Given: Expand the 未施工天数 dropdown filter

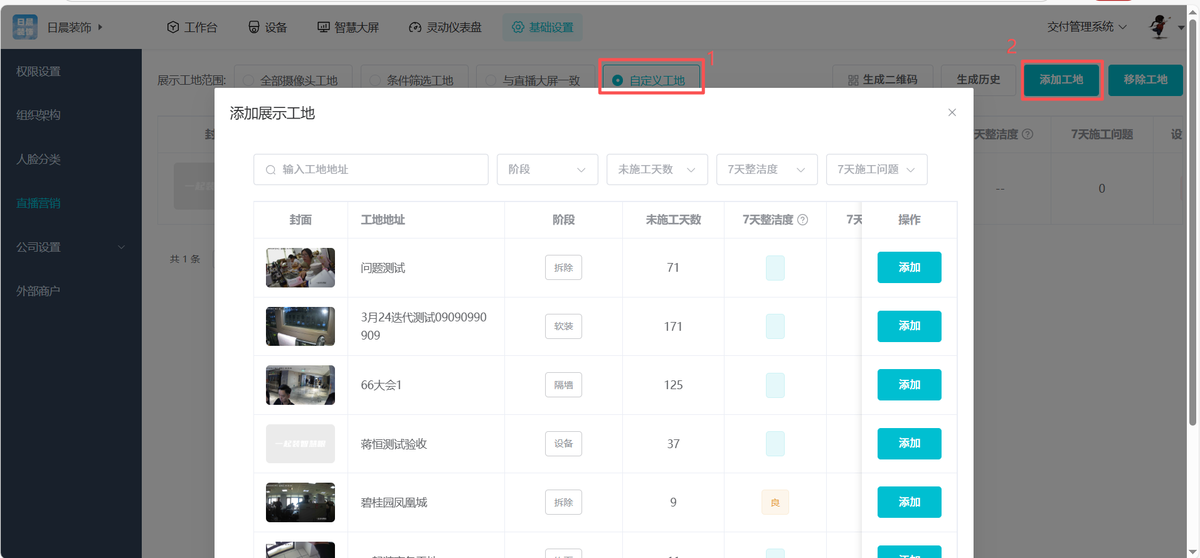Looking at the screenshot, I should (x=657, y=170).
